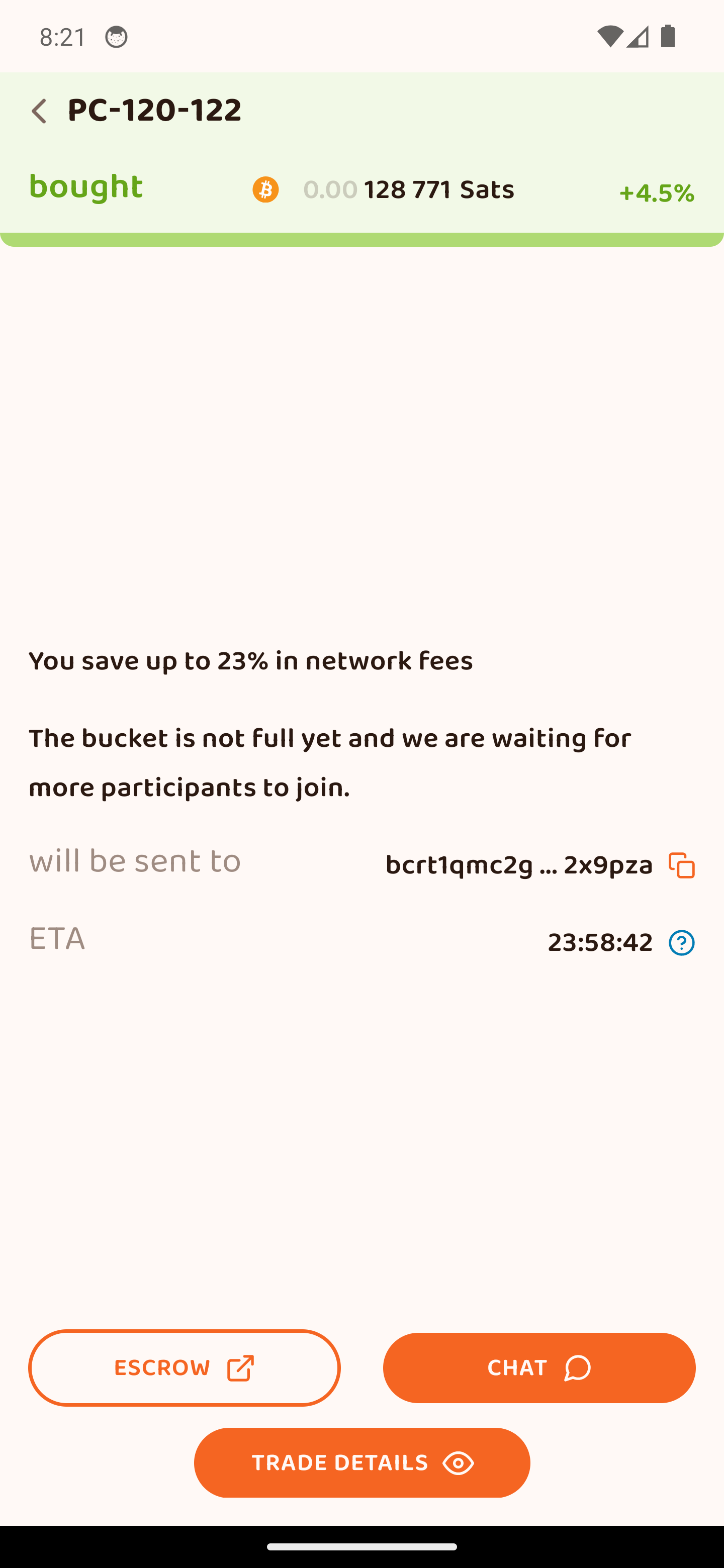Tap the 'bought' status label
The height and width of the screenshot is (1568, 724).
click(86, 187)
